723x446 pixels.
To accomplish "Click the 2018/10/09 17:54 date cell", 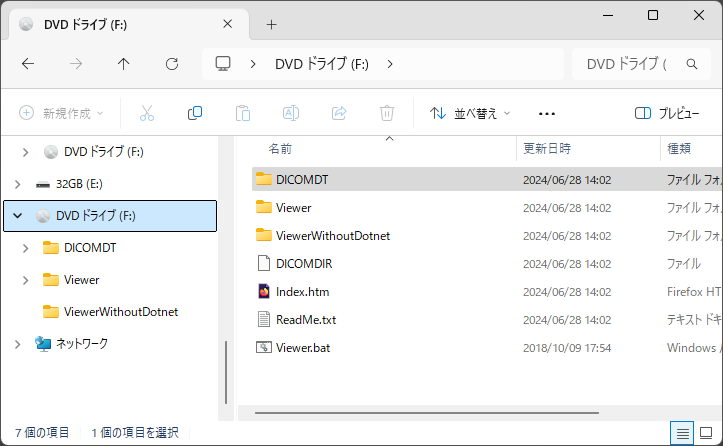I will click(x=567, y=348).
